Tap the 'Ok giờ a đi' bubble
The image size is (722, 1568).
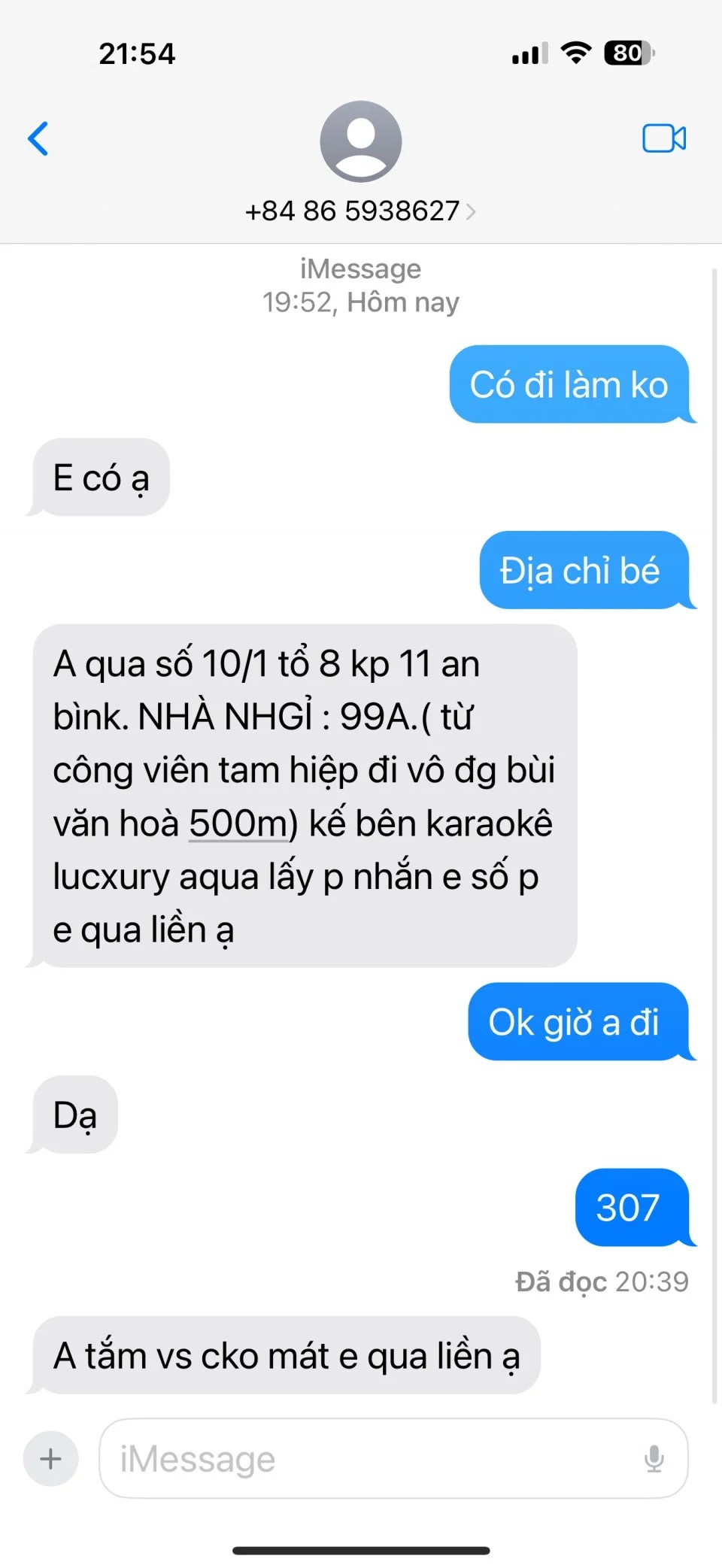point(578,1022)
